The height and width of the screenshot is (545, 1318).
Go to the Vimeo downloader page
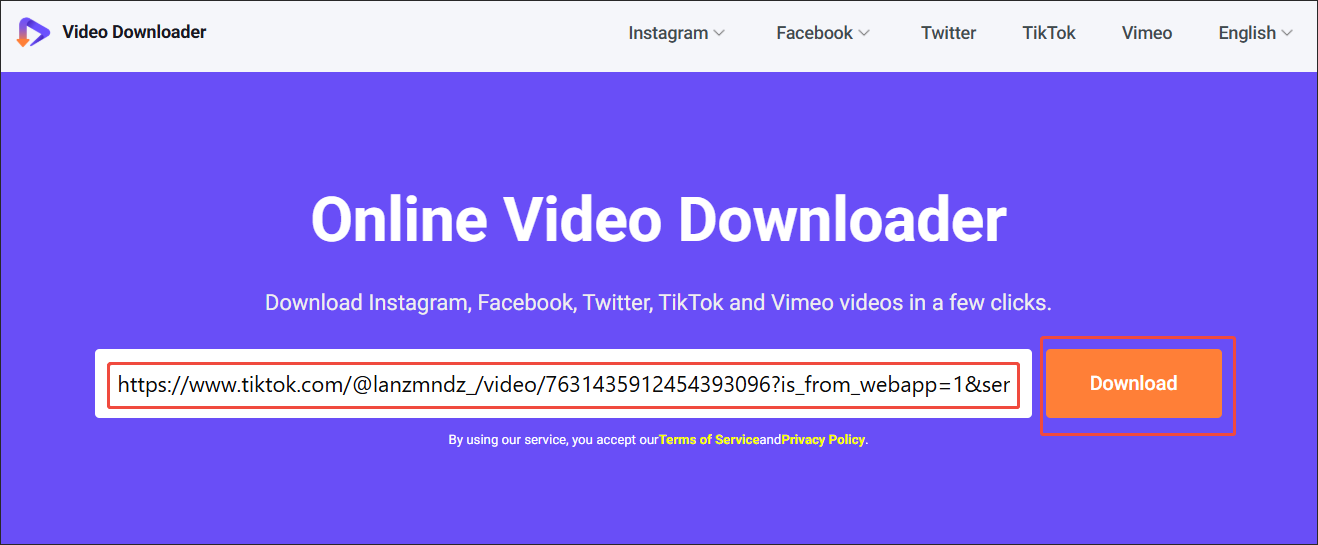click(x=1147, y=33)
